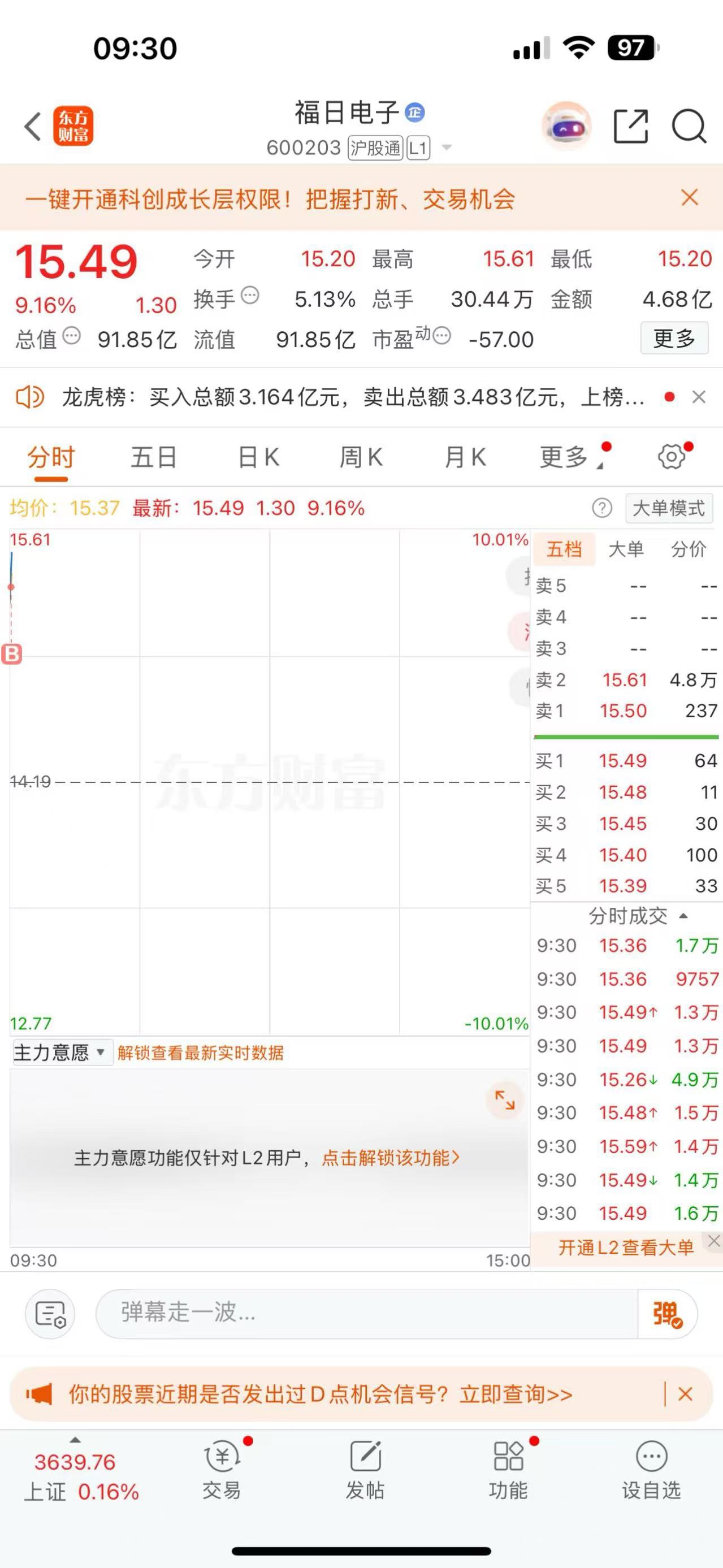Tap 开通L2查看大单 banner

point(626,1247)
